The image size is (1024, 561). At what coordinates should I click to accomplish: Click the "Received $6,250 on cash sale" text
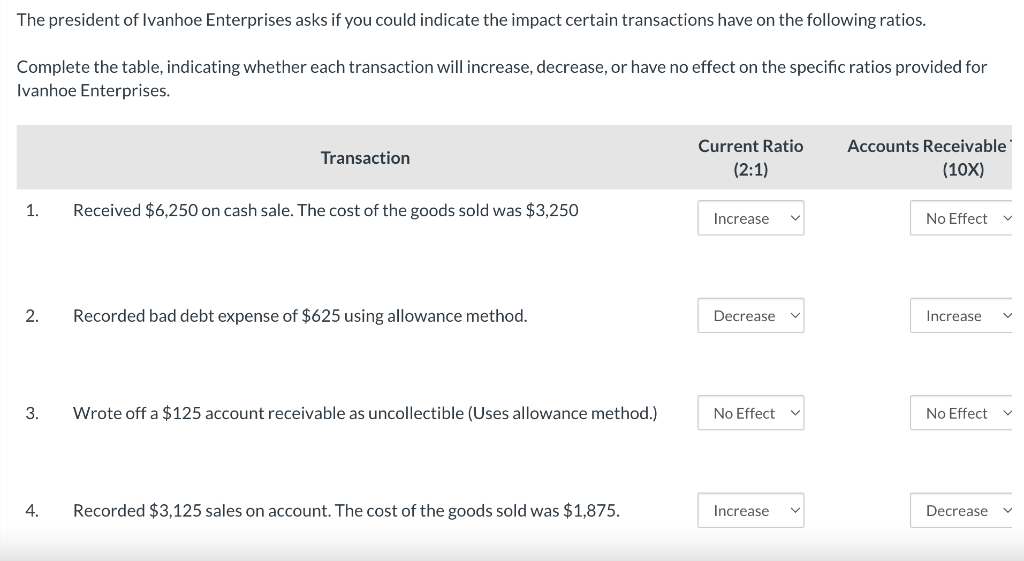click(x=325, y=210)
